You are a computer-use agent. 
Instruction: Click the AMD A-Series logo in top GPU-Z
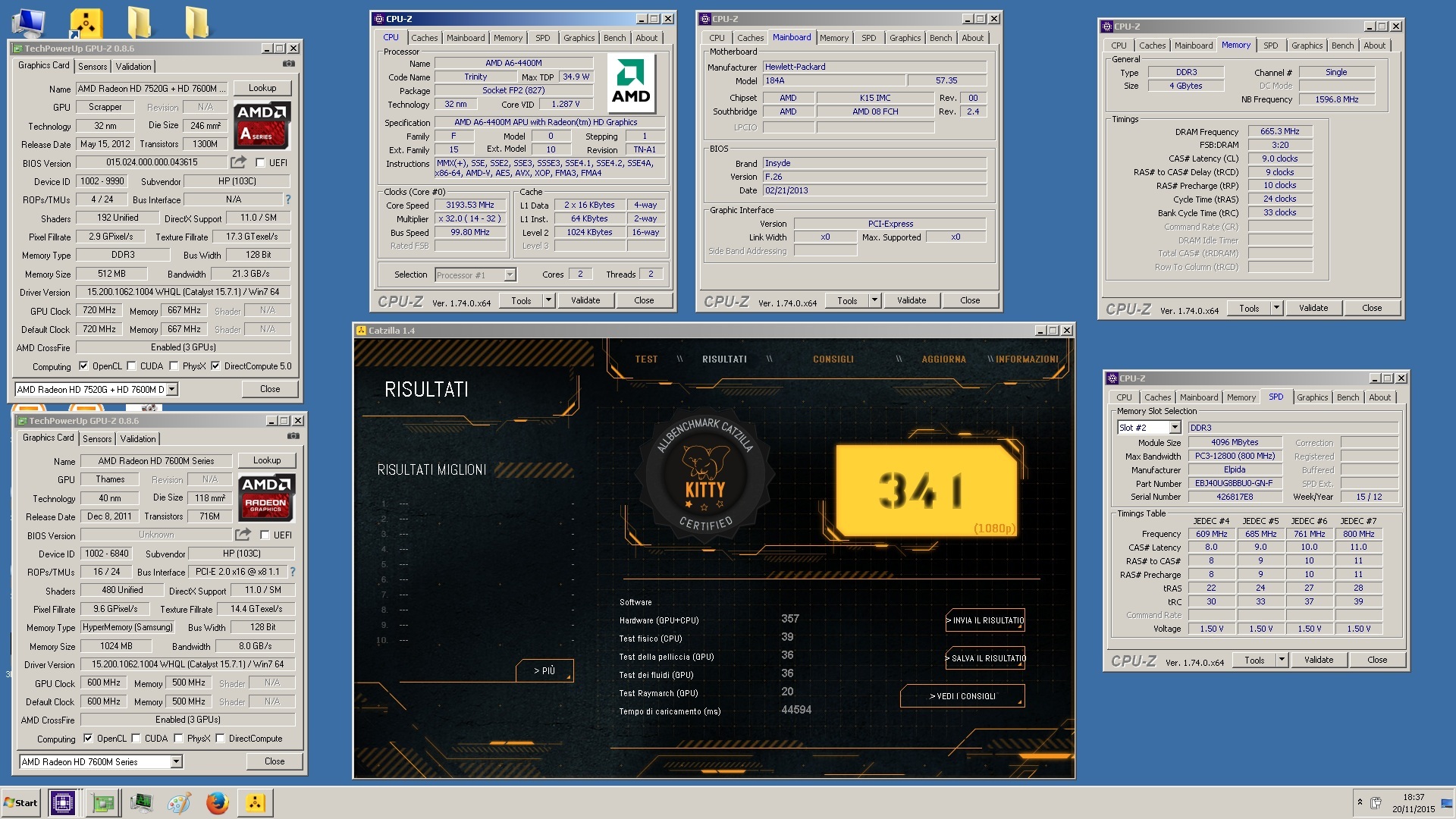point(262,125)
